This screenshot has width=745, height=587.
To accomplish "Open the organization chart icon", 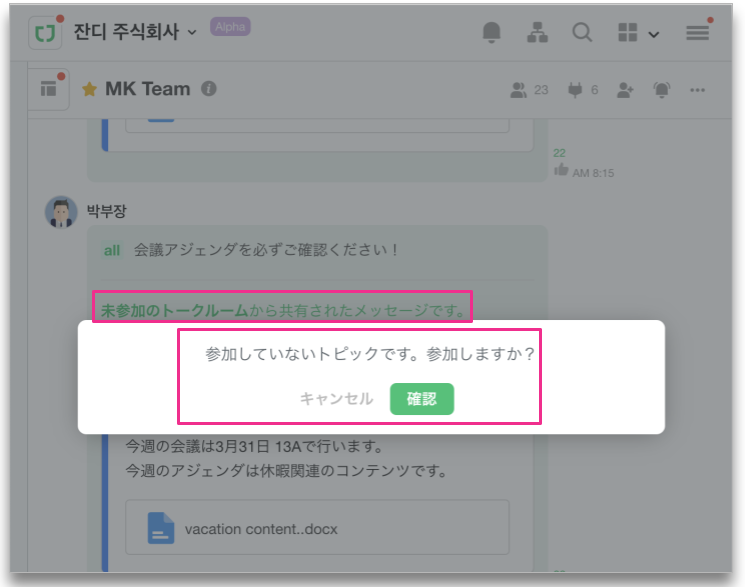I will (537, 32).
